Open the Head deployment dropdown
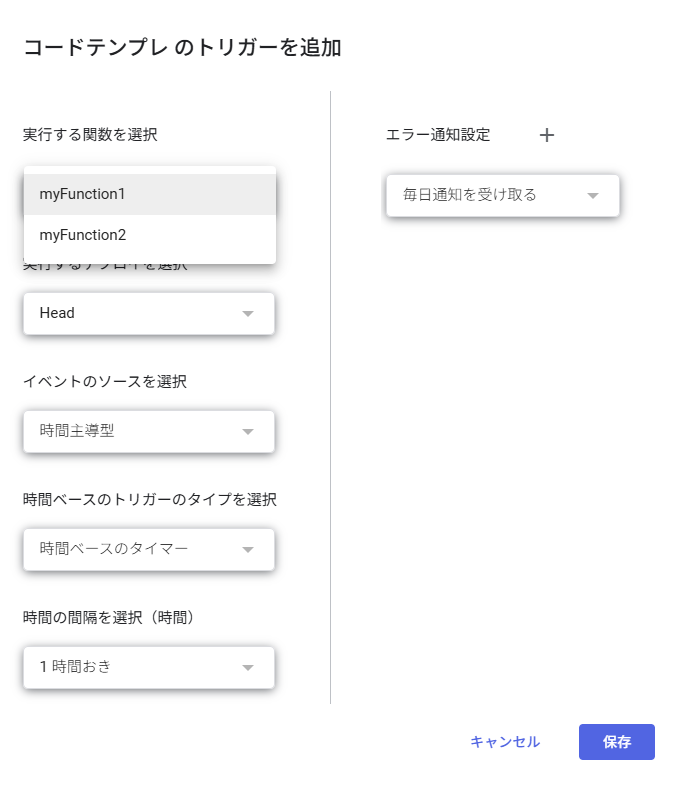This screenshot has height=788, width=685. [148, 313]
